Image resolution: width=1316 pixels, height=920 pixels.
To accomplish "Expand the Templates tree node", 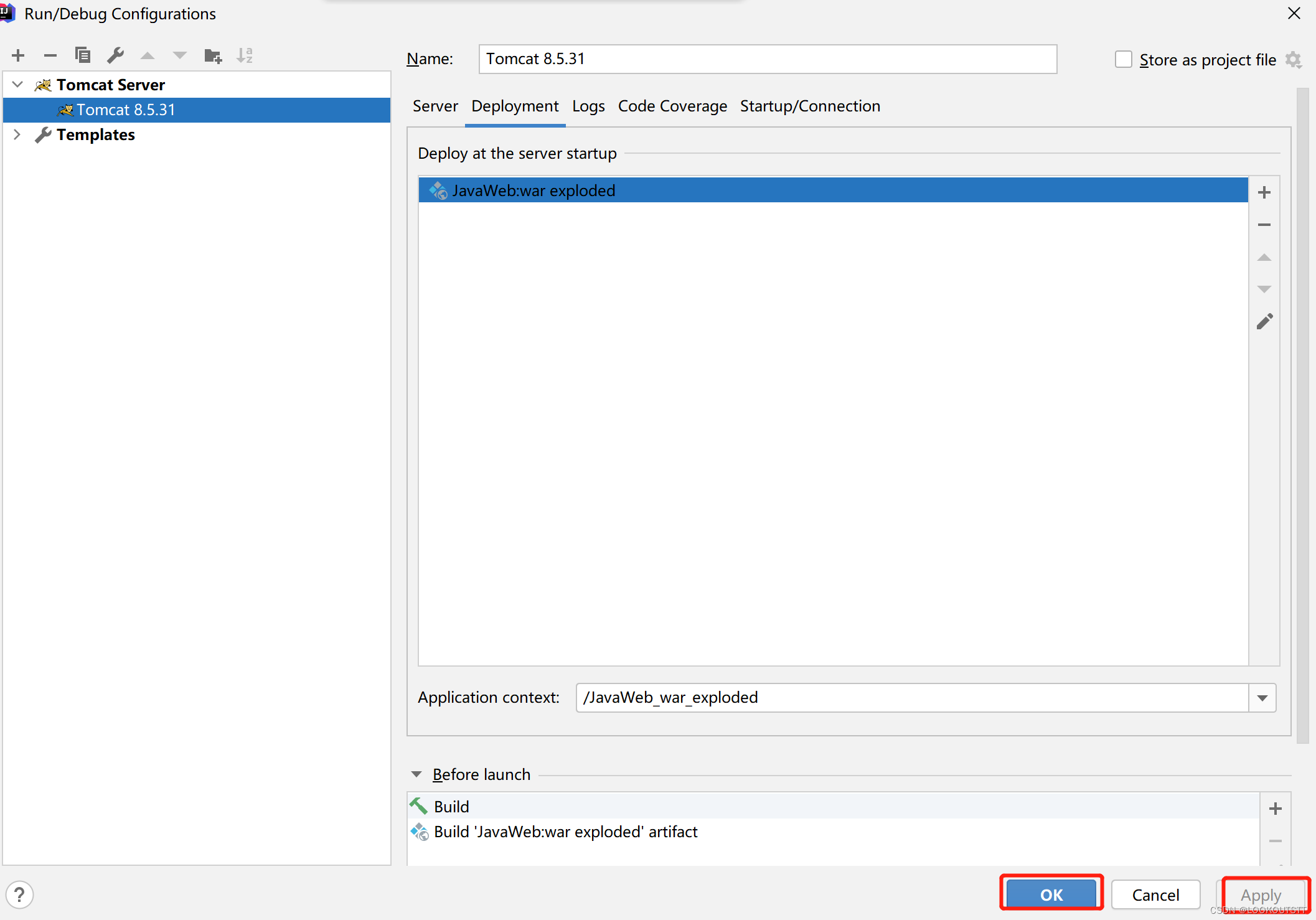I will pyautogui.click(x=17, y=134).
